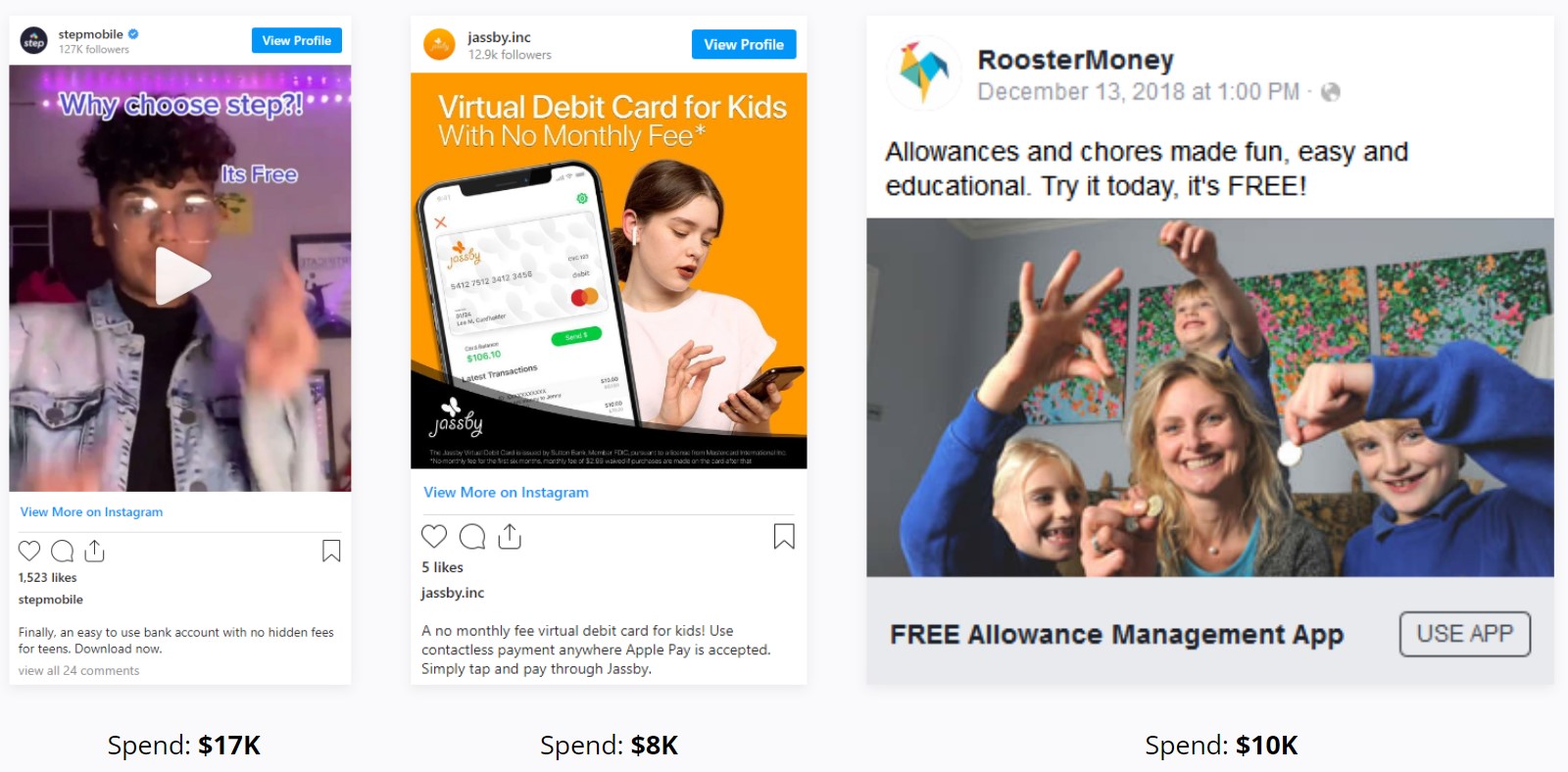Share the stepmobile post via upload icon
The height and width of the screenshot is (772, 1568).
pyautogui.click(x=94, y=551)
